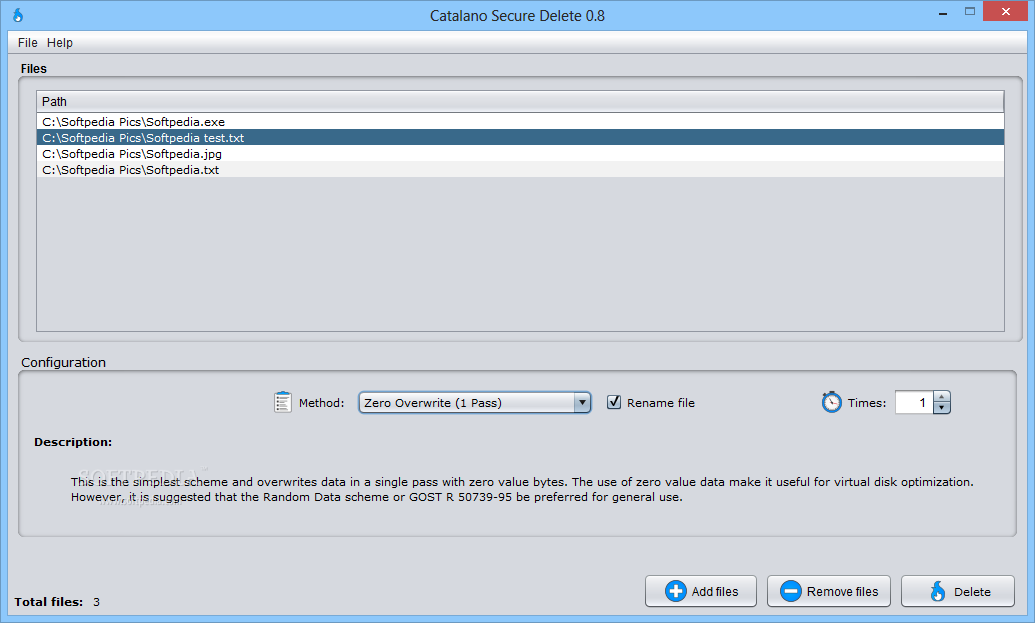The image size is (1035, 623).
Task: Increase Times with the up arrow
Action: (x=941, y=397)
